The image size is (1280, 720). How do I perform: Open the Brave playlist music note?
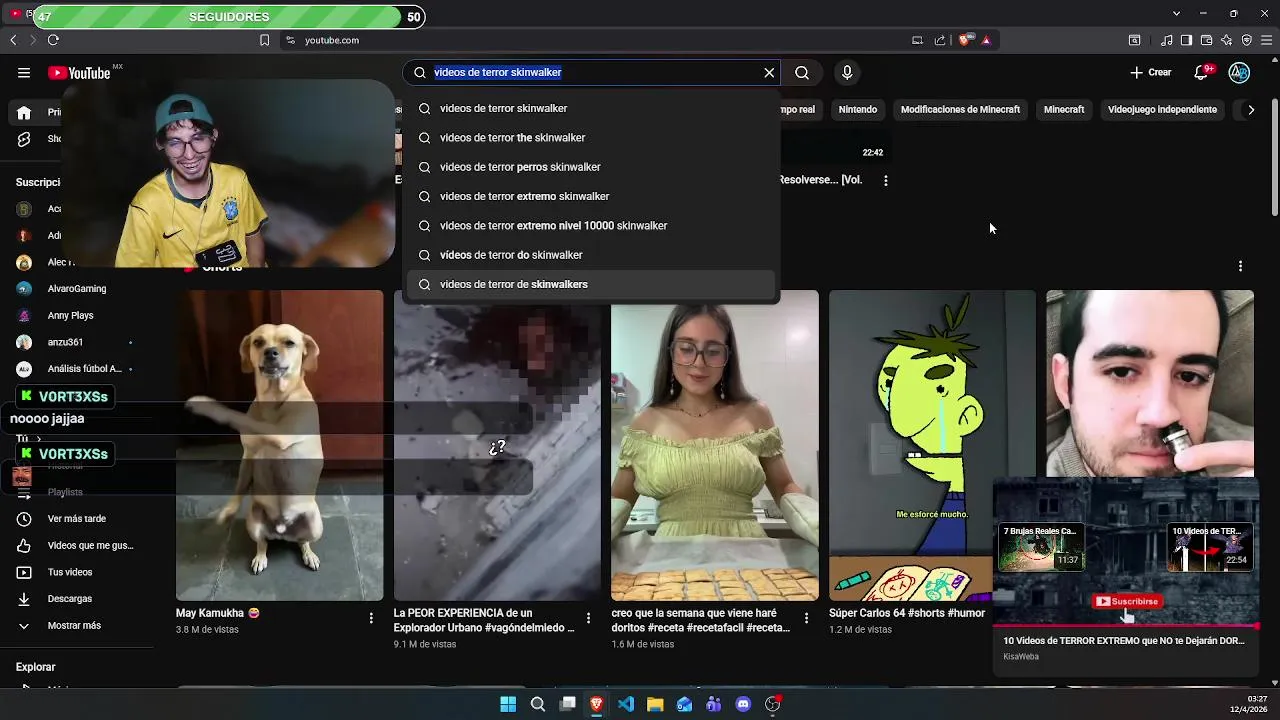1166,40
